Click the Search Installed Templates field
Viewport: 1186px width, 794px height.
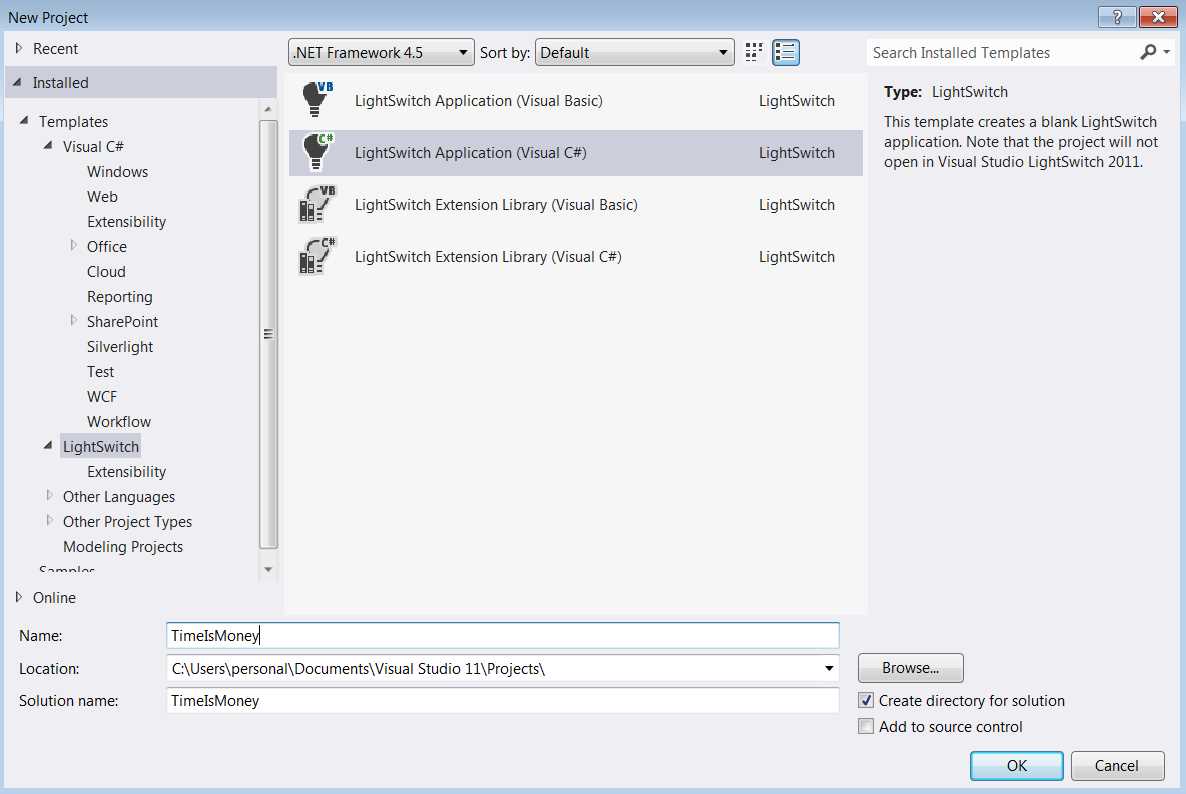click(1002, 52)
